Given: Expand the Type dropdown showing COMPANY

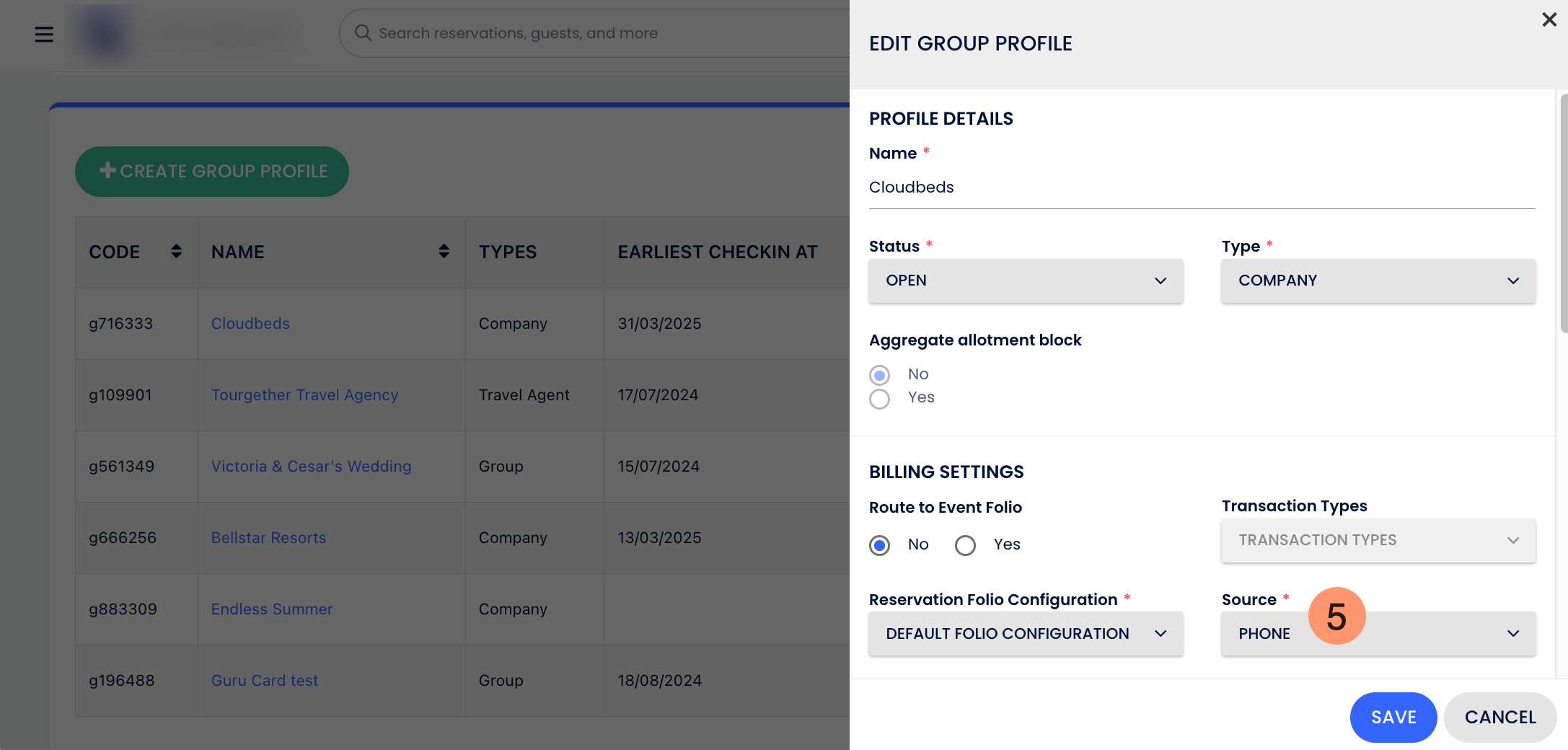Looking at the screenshot, I should (x=1378, y=281).
